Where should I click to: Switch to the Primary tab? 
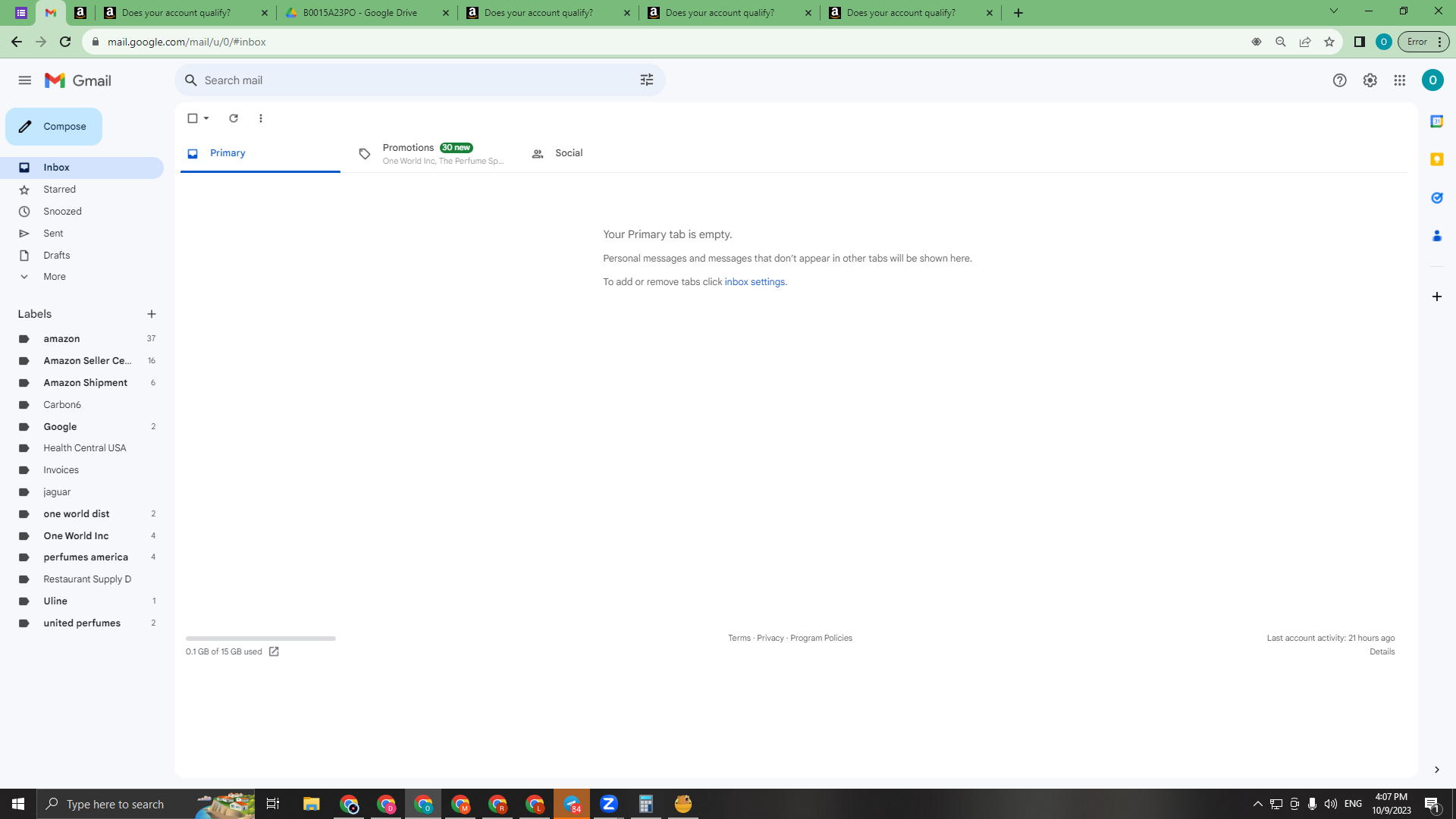(260, 153)
